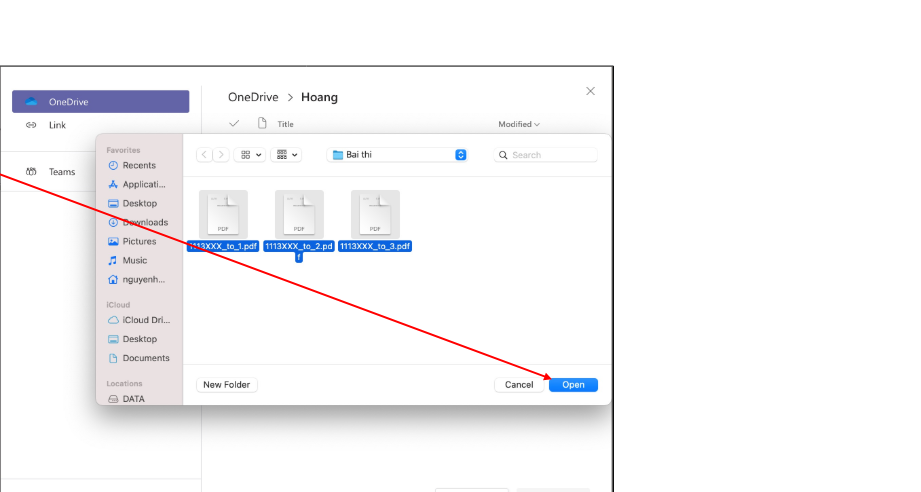Open Recents in Favorites

pyautogui.click(x=139, y=166)
